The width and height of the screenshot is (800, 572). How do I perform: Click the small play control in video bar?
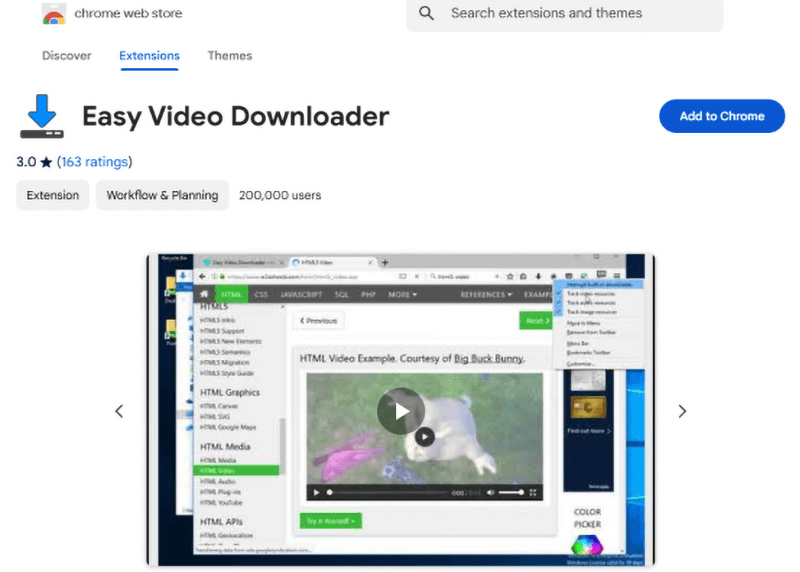tap(316, 492)
